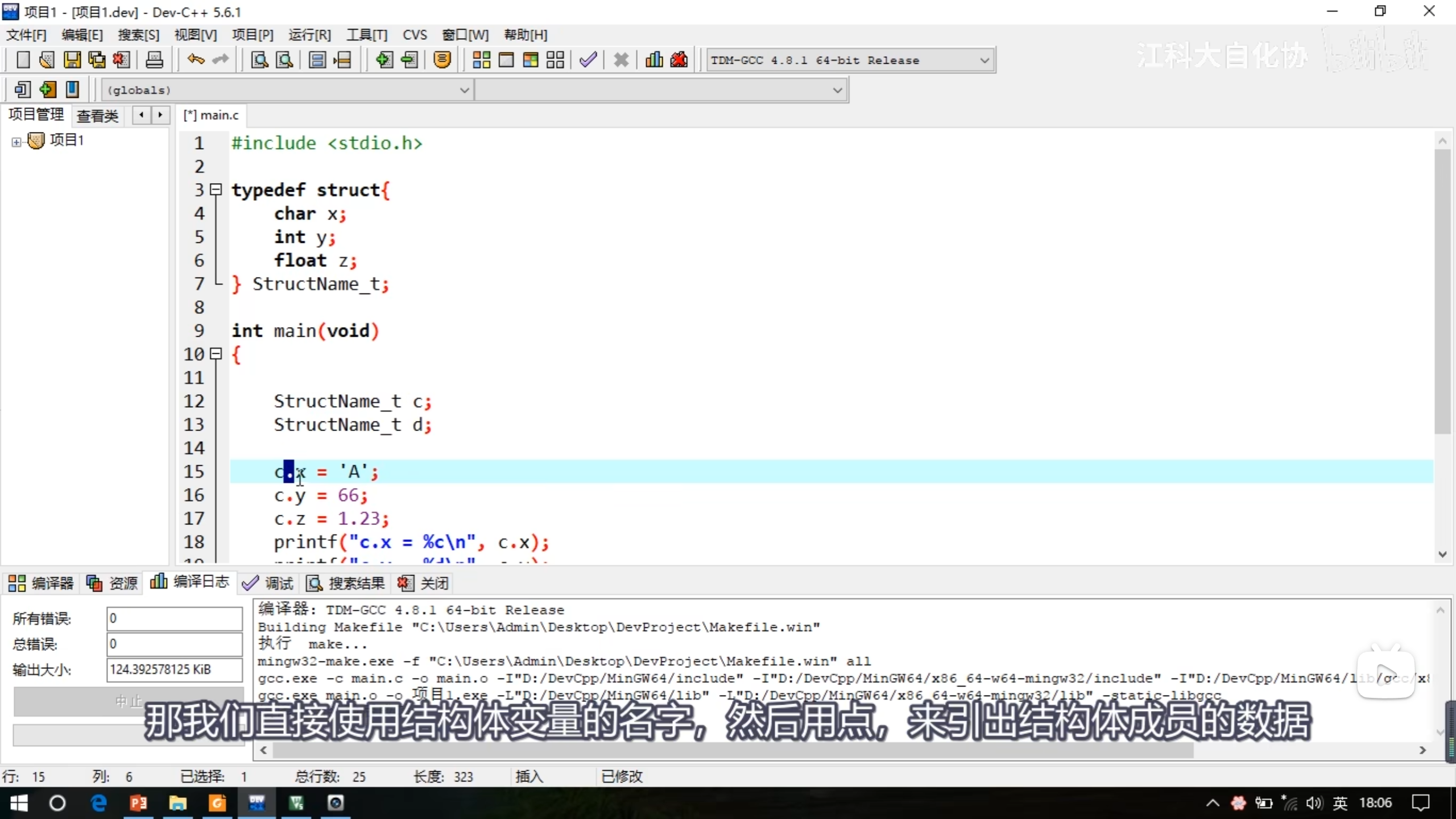
Task: Click the Compile icon with colored squares
Action: tap(481, 60)
